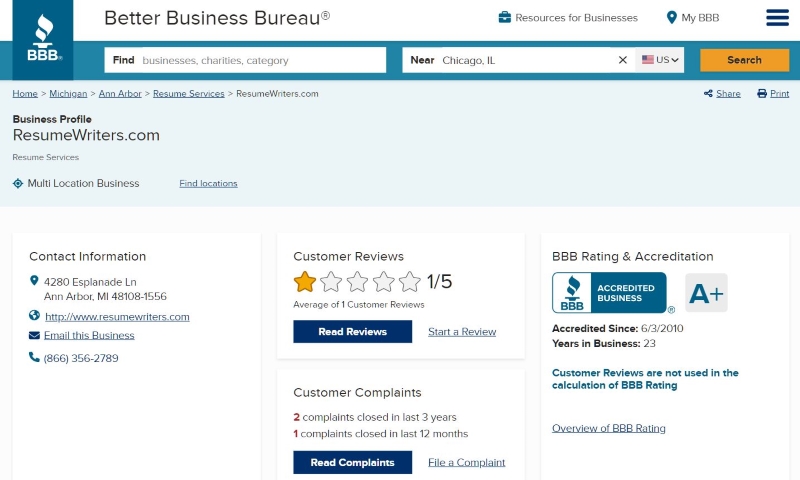Click 'Customer Reviews are not used' notice
The height and width of the screenshot is (480, 800).
[x=645, y=379]
